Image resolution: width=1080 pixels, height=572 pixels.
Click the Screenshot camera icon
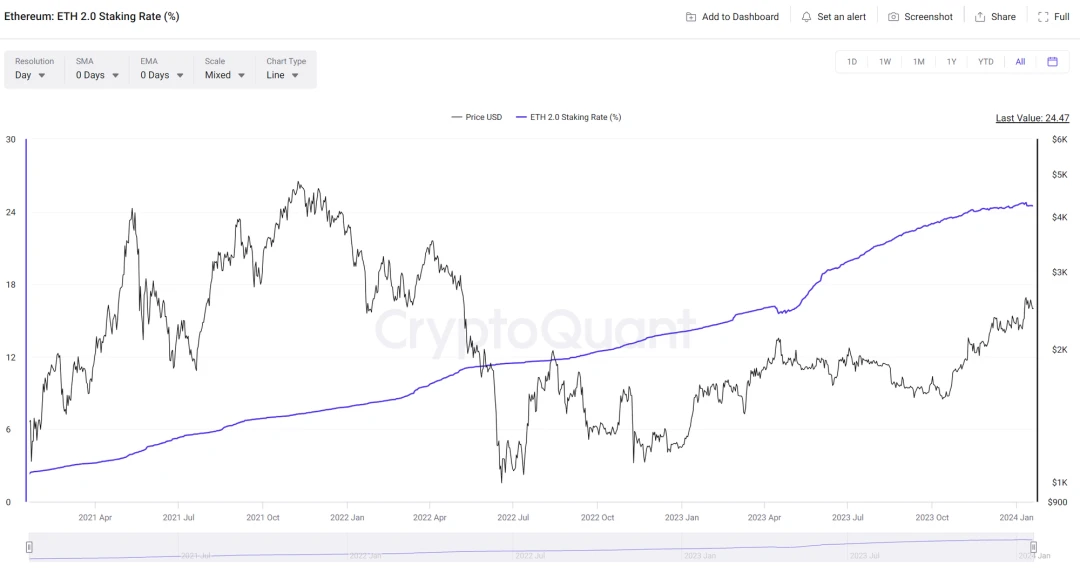[x=893, y=17]
